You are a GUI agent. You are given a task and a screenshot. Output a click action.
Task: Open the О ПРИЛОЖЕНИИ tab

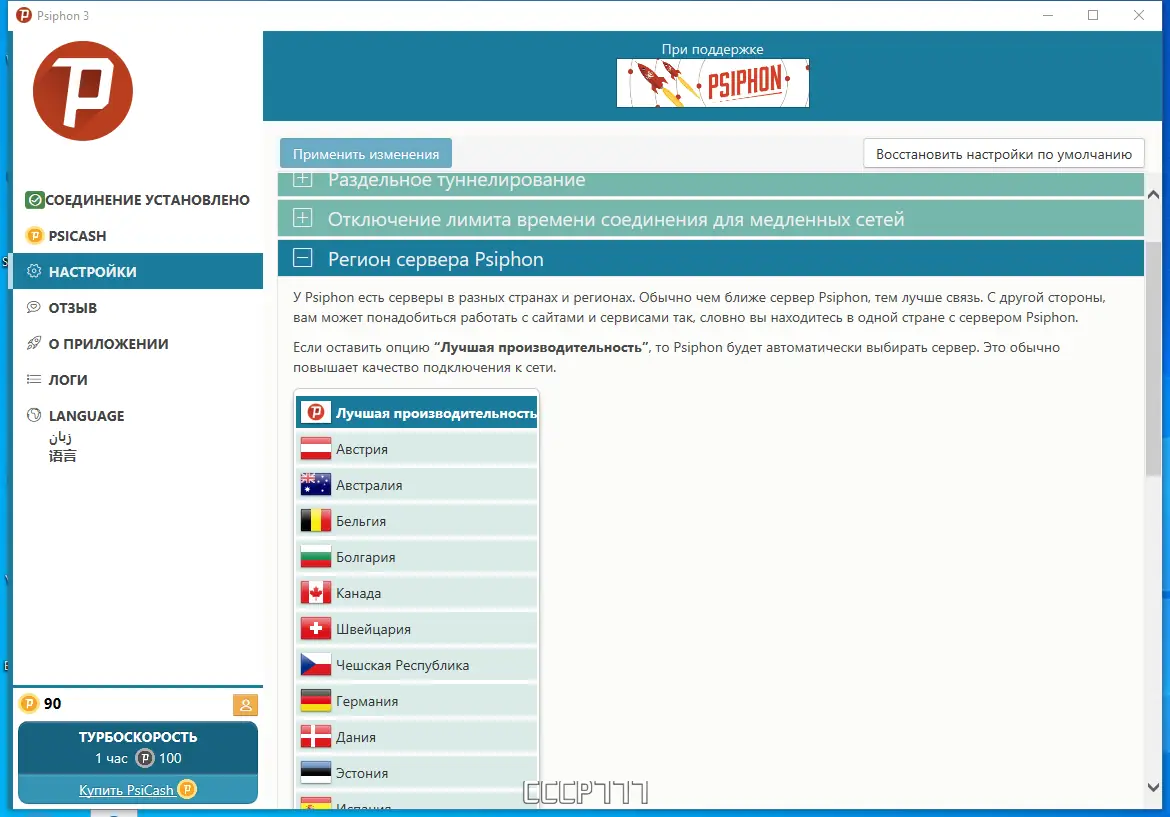138,343
